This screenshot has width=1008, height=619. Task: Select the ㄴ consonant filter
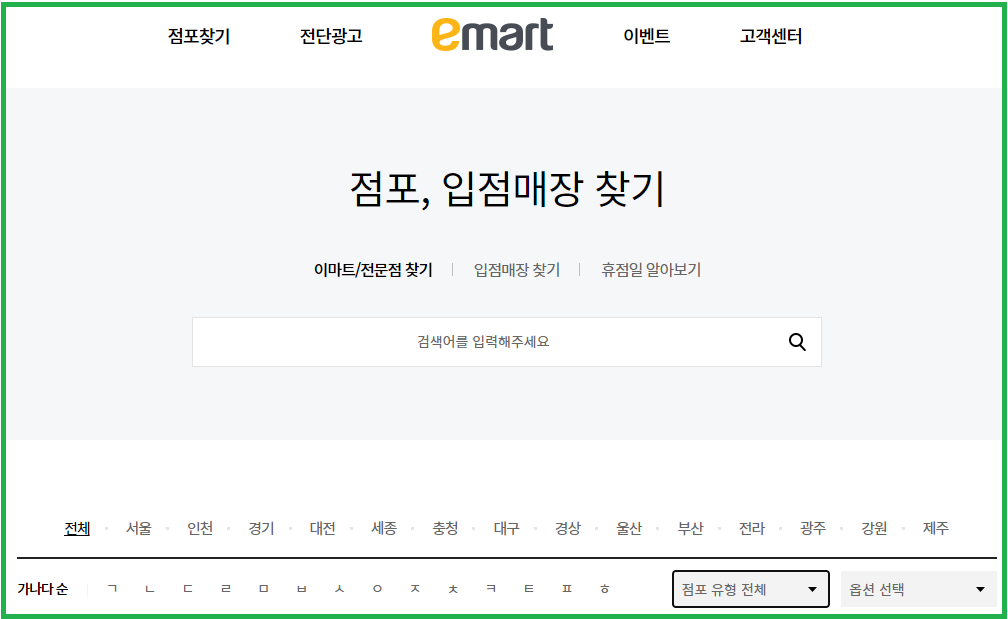pos(150,588)
